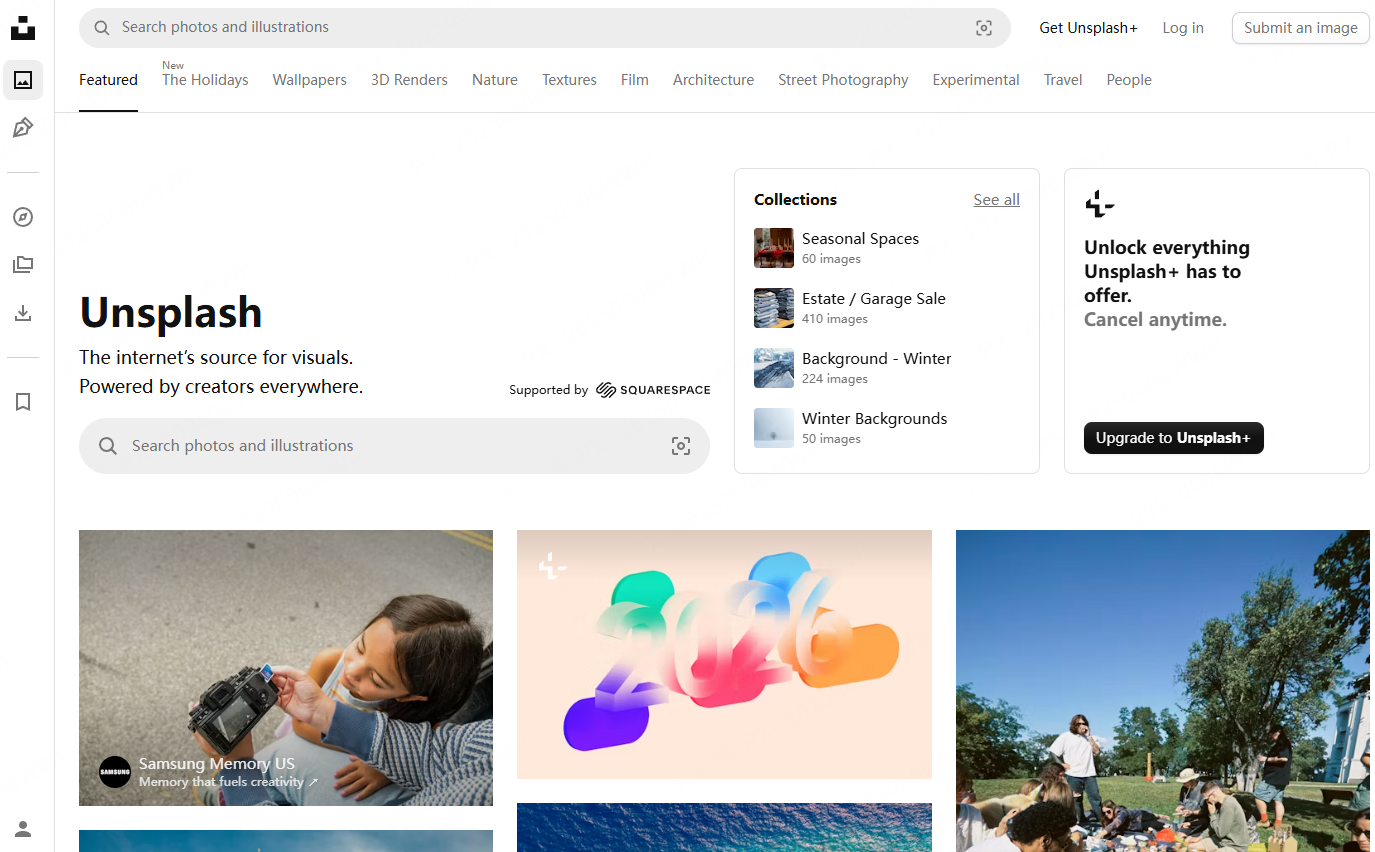Click the Upgrade to Unsplash+ button
Screen dimensions: 1375x852
(x=1173, y=438)
